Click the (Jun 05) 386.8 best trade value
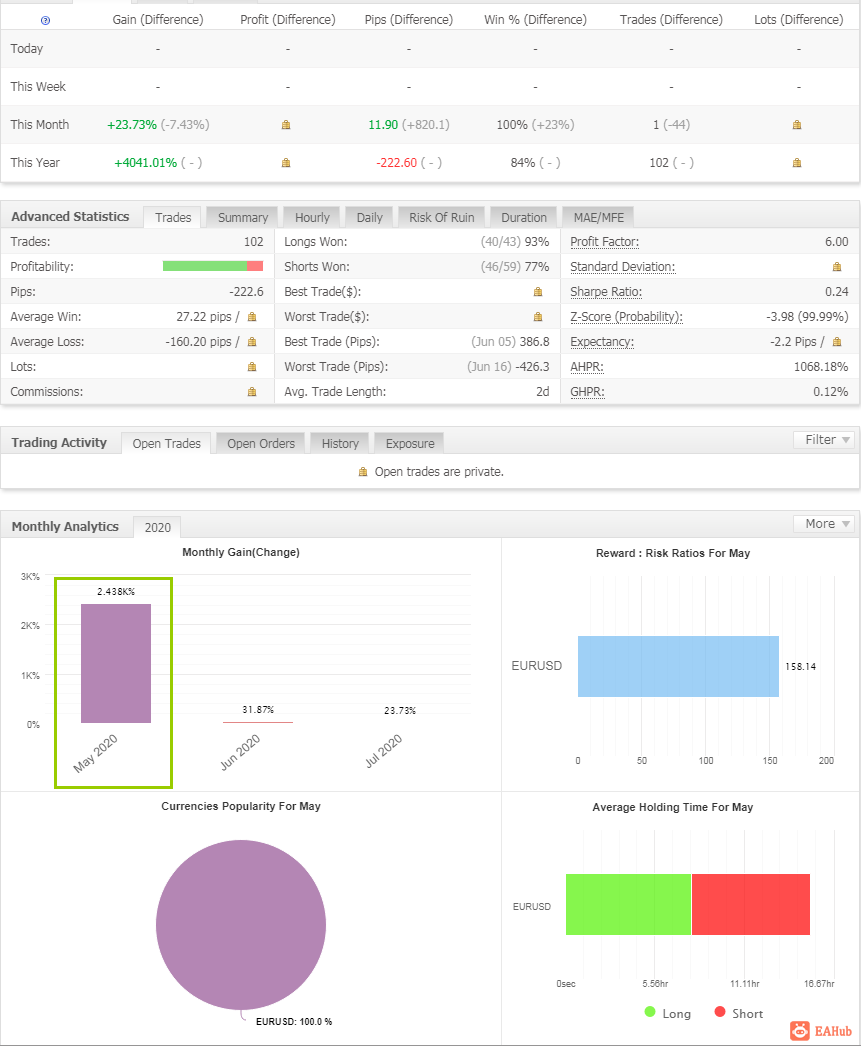This screenshot has width=861, height=1046. 510,342
